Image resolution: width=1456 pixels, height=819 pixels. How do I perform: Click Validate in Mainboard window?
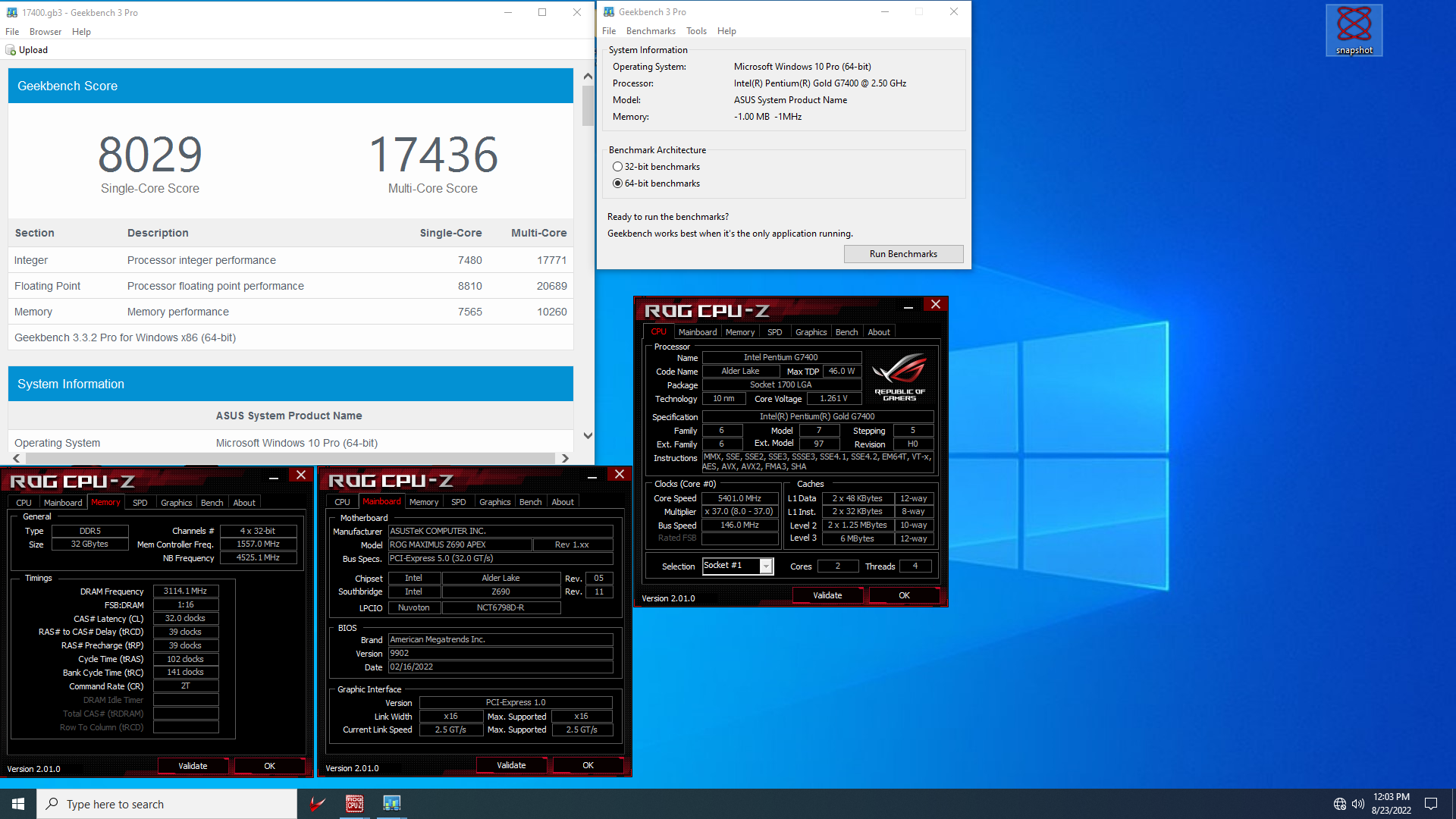pyautogui.click(x=511, y=766)
